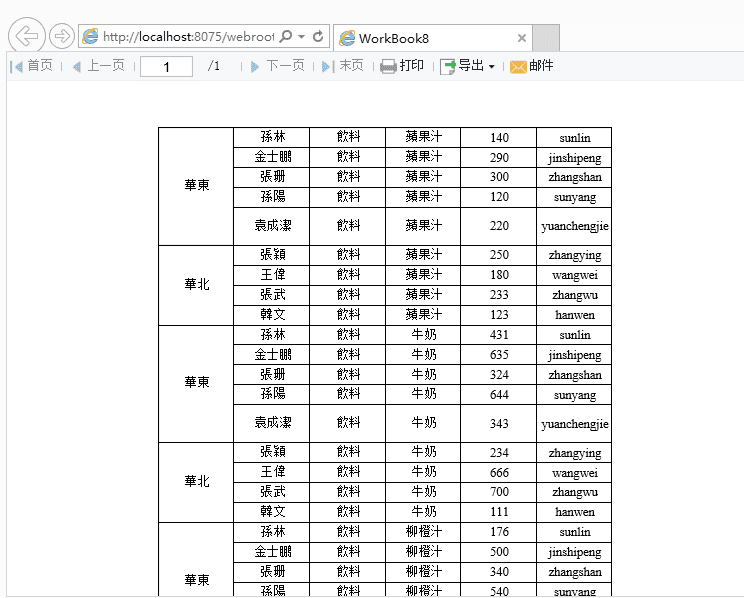Screen dimensions: 744x598
Task: Click yuanchengjie in the 343 row
Action: click(x=575, y=424)
